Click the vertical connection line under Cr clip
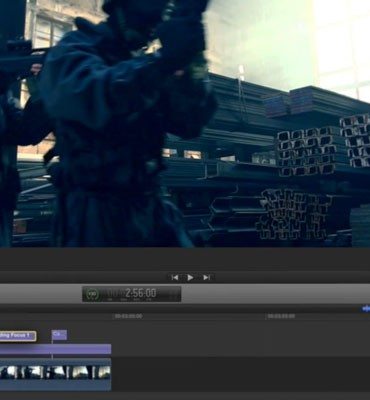The width and height of the screenshot is (370, 400). (52, 349)
